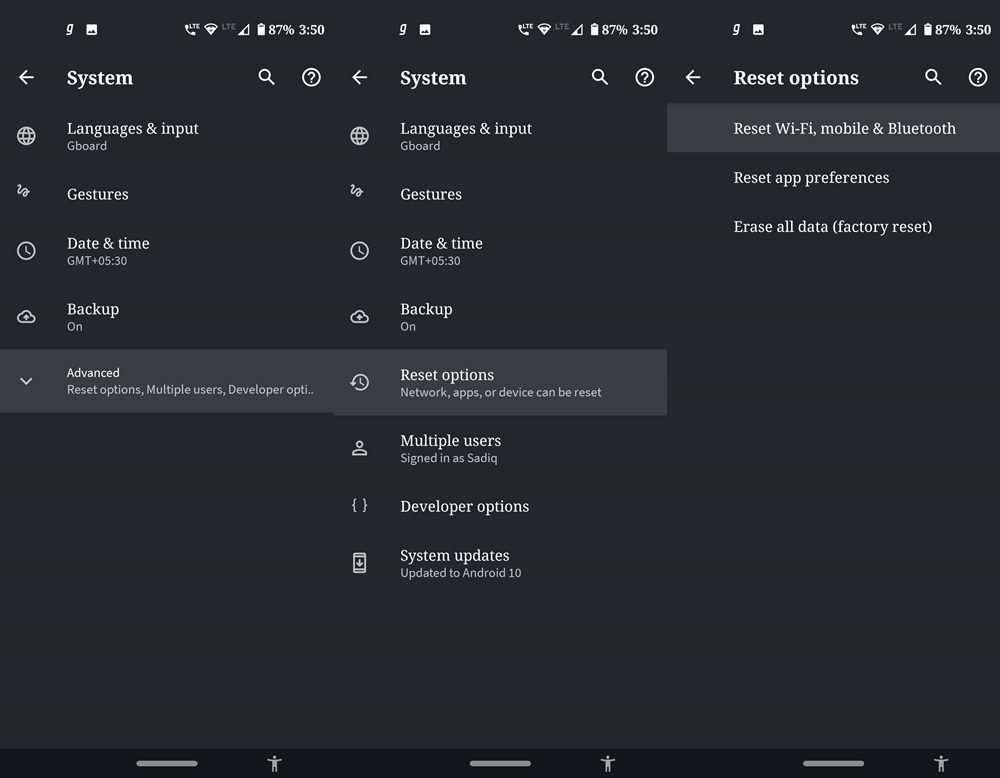Open Languages & input in the middle screen
Screen dimensions: 1000x778
click(501, 136)
